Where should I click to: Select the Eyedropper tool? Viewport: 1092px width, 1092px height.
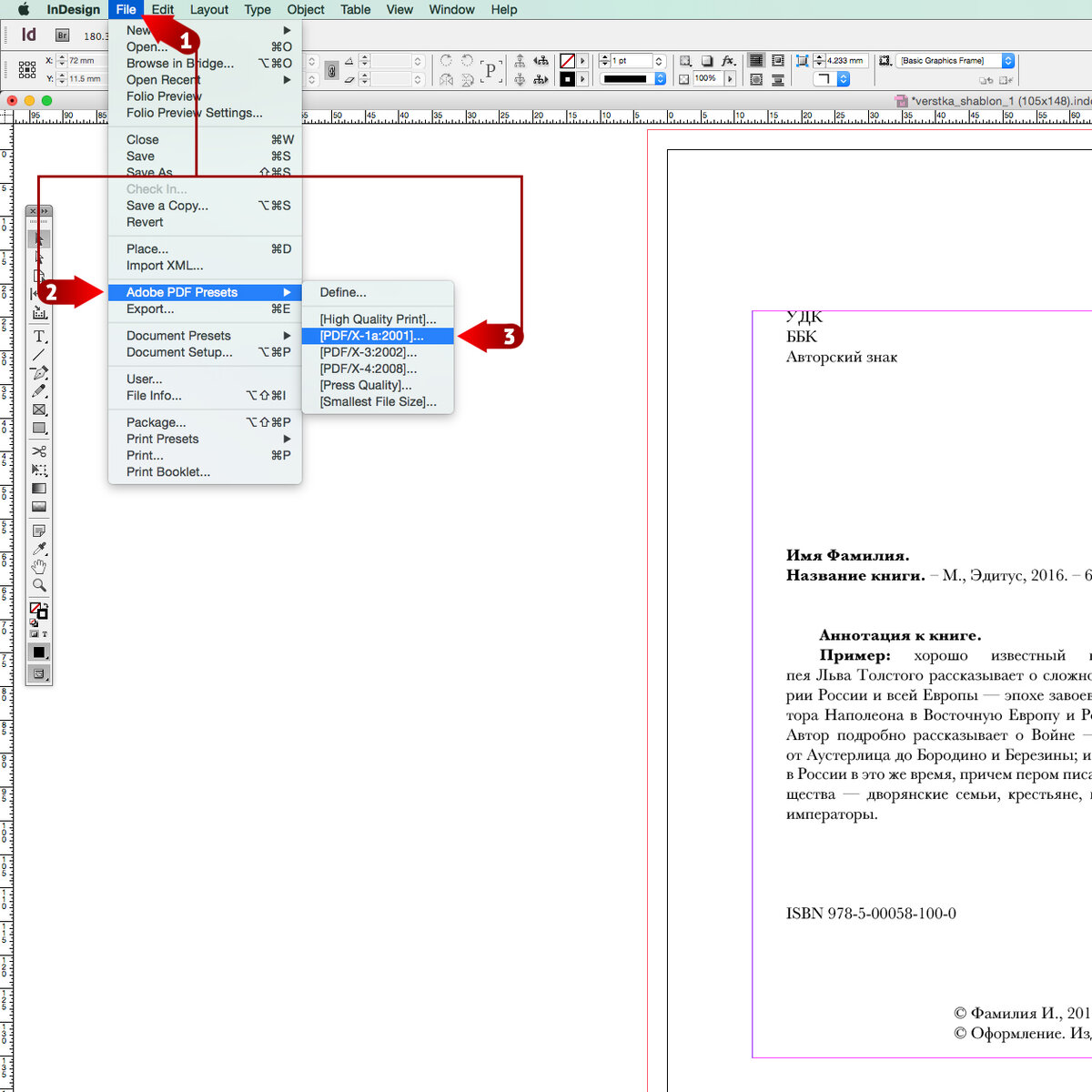(39, 548)
